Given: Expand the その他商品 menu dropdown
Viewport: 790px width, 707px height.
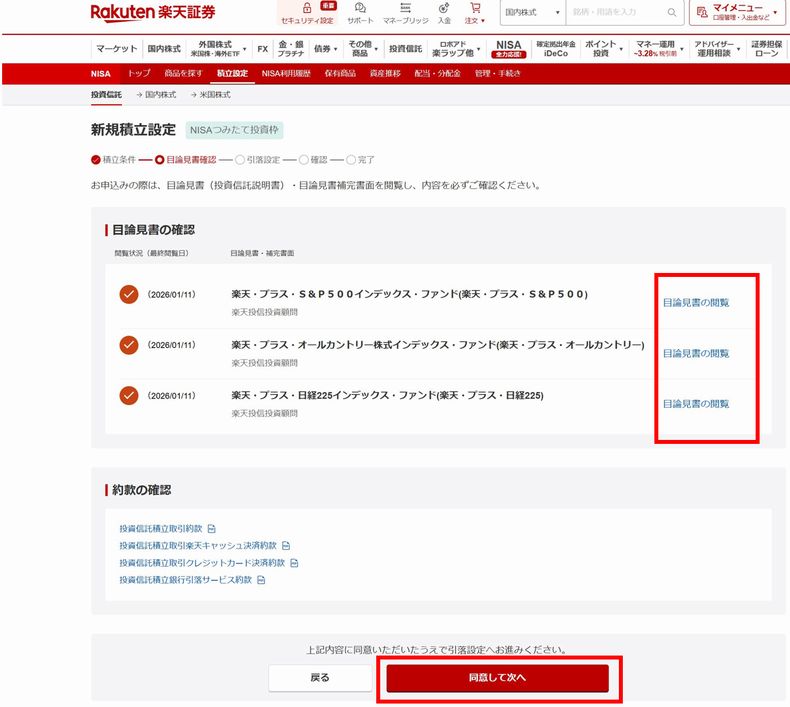Looking at the screenshot, I should [376, 49].
